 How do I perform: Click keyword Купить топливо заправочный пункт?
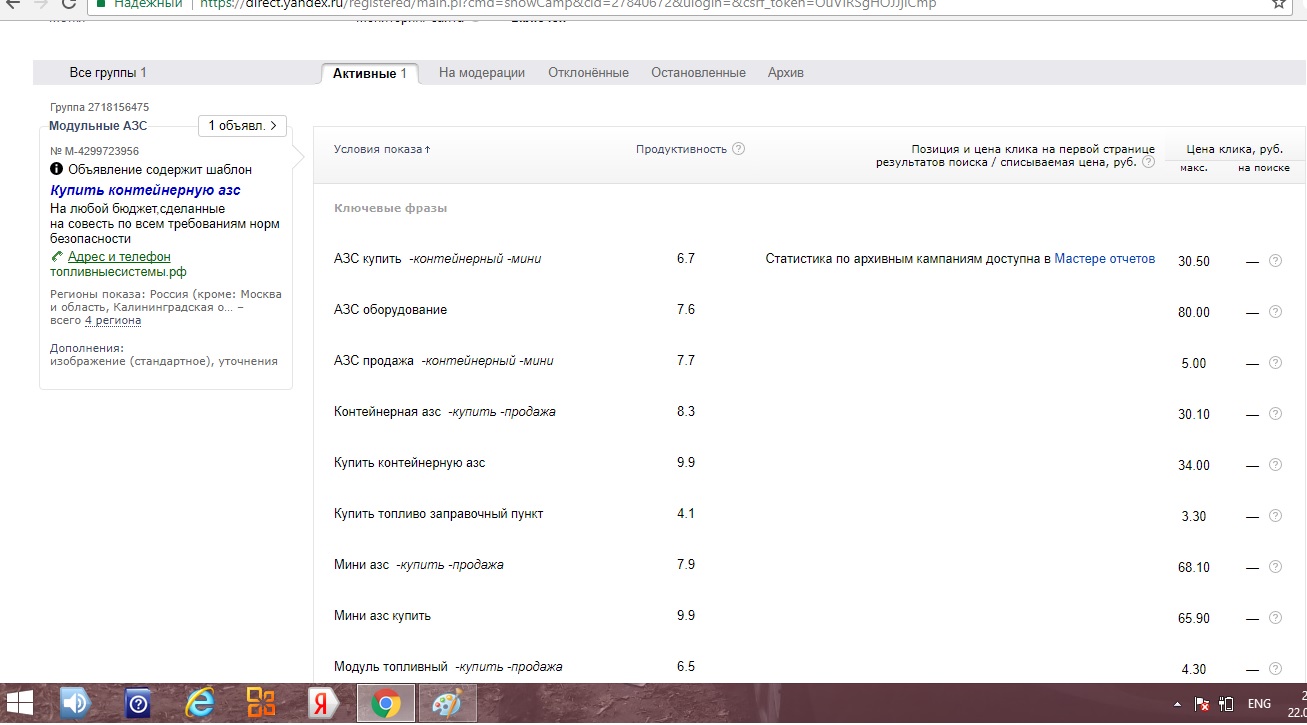coord(439,514)
